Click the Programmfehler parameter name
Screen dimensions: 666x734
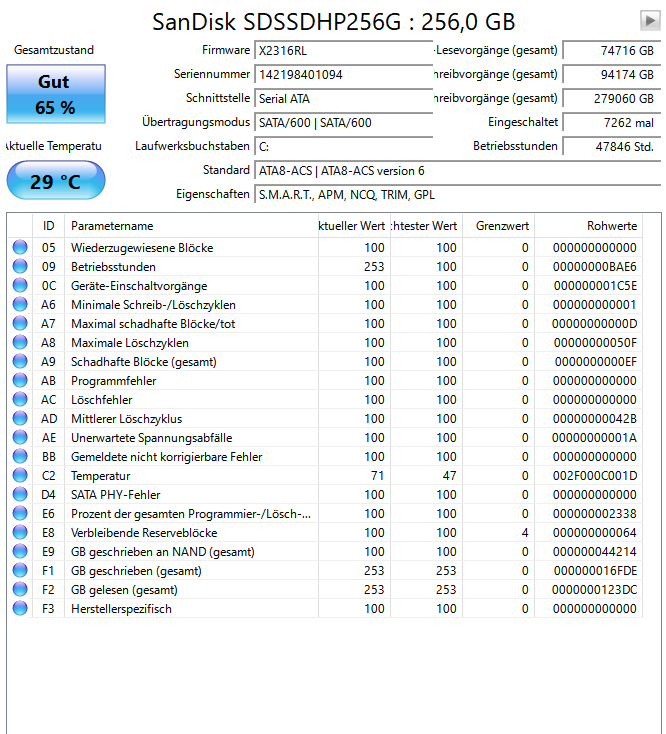tap(114, 381)
